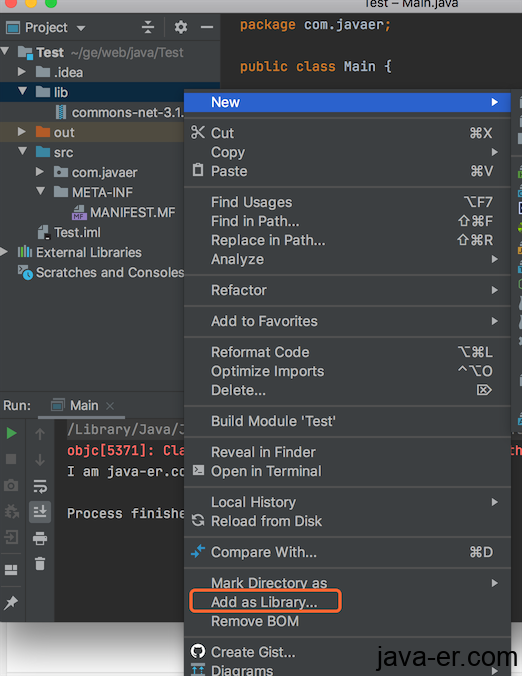Expand the .idea folder arrow
Image resolution: width=522 pixels, height=676 pixels.
(22, 72)
